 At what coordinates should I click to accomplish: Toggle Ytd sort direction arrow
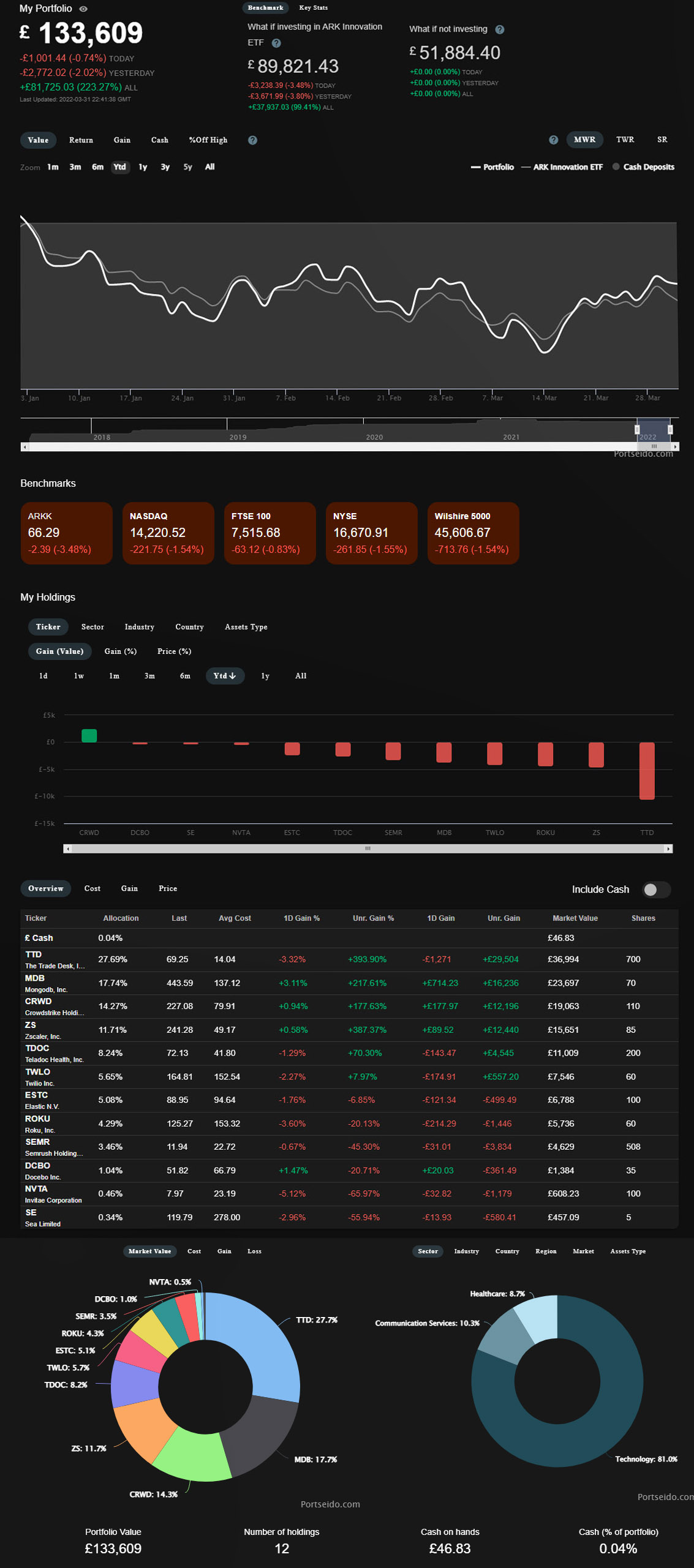(x=233, y=676)
